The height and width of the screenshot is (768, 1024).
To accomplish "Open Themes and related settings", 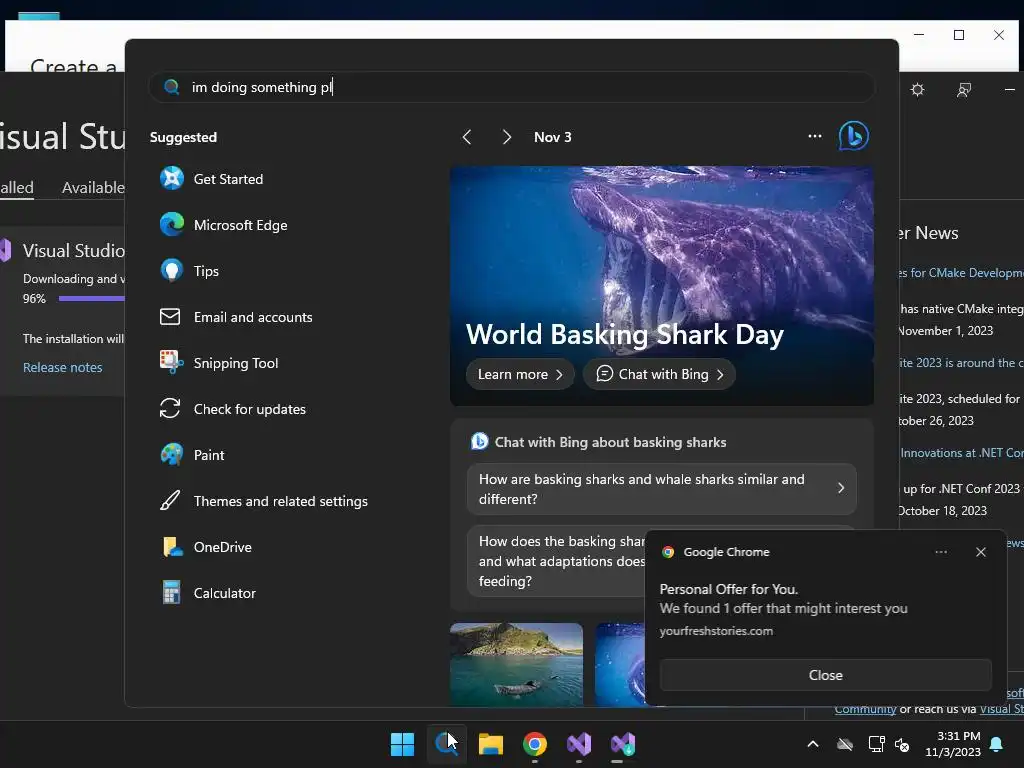I will click(264, 501).
